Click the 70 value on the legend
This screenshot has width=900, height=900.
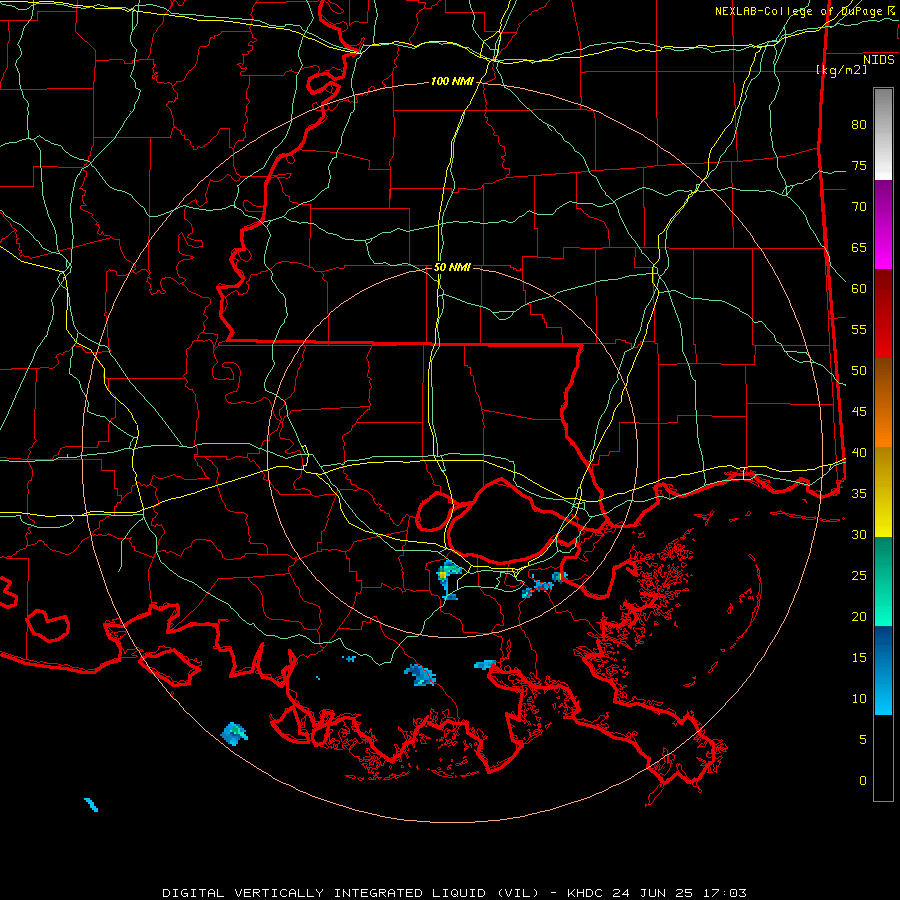click(859, 207)
